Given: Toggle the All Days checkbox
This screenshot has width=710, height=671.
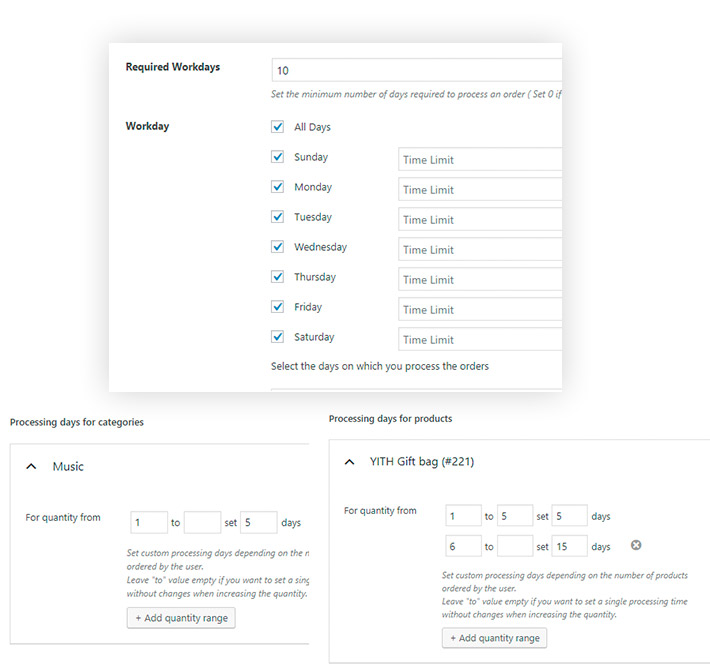Looking at the screenshot, I should click(278, 127).
